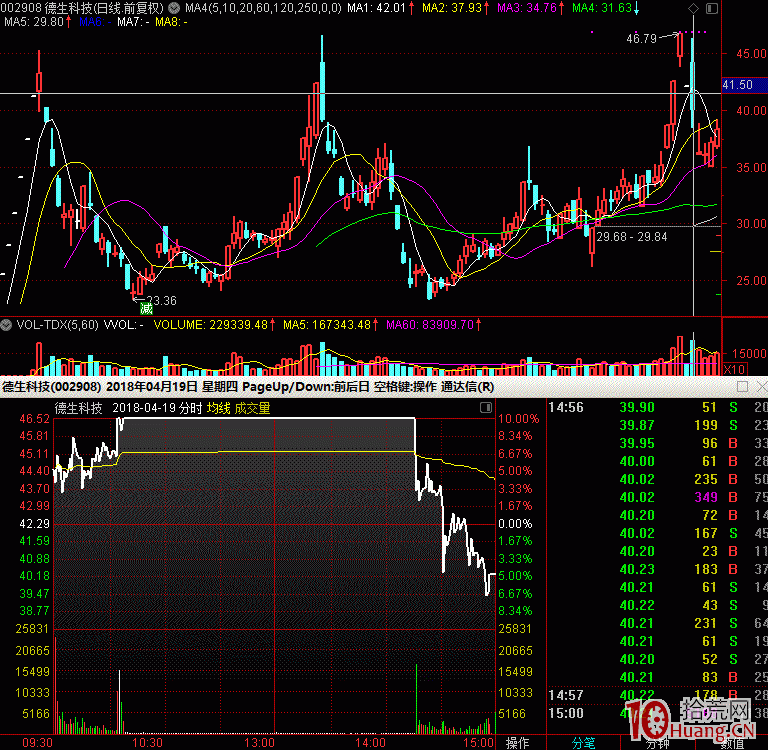768x750 pixels.
Task: Click the 0.00% baseline percentage label
Action: (x=515, y=524)
